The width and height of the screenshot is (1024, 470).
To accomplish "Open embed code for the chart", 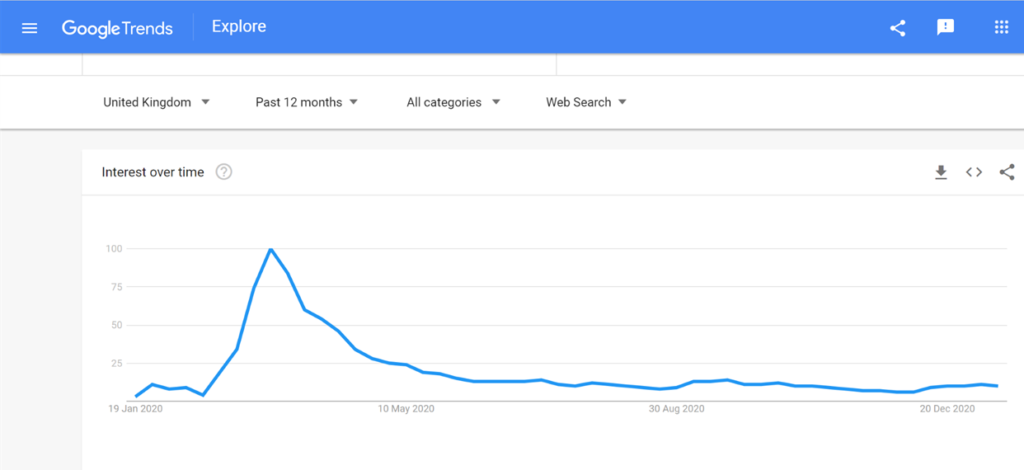I will [974, 172].
